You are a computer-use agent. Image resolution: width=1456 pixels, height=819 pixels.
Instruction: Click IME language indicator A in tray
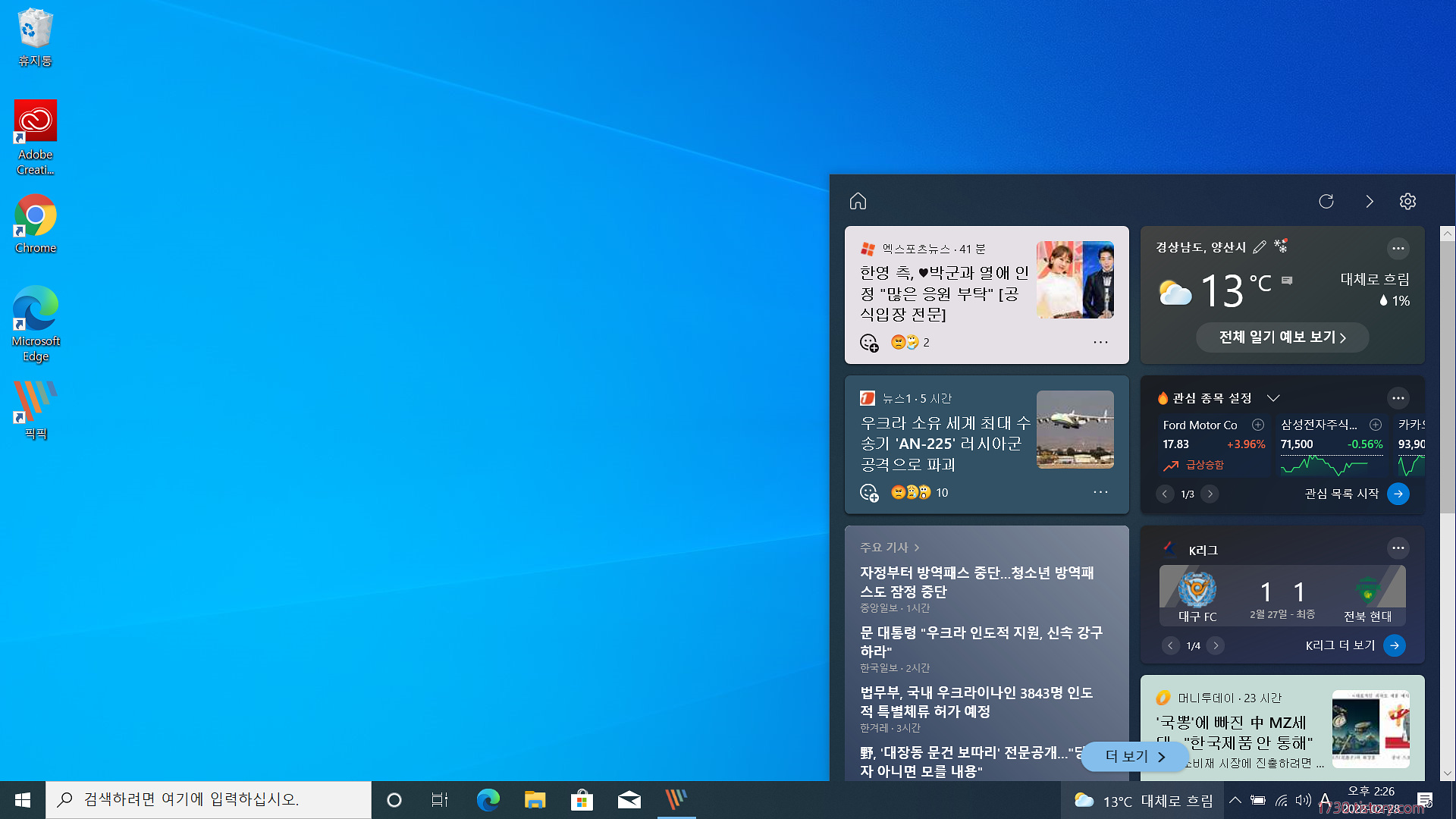[x=1325, y=799]
